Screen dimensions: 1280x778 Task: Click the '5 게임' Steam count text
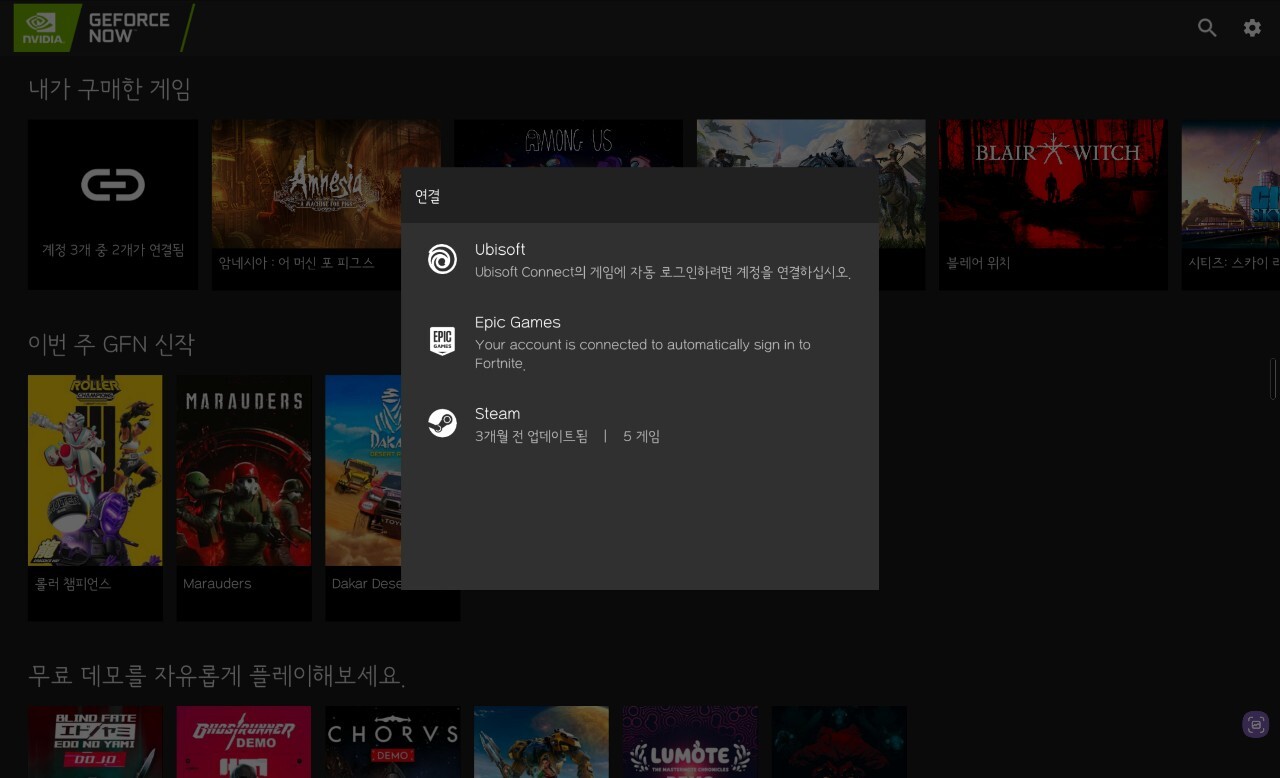[x=641, y=436]
